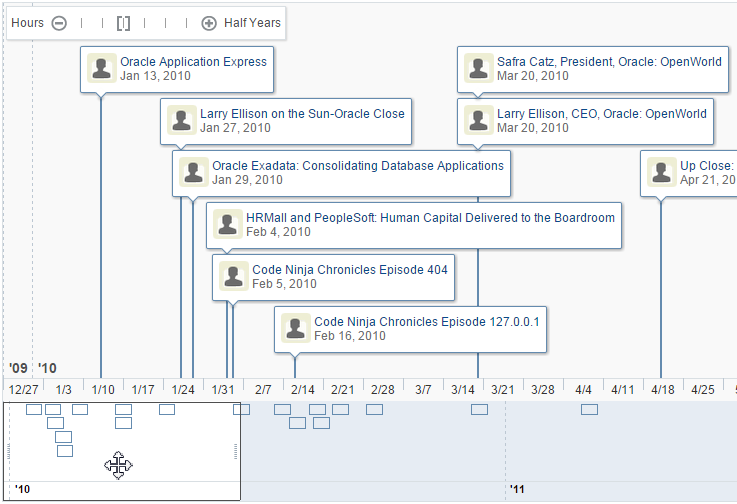Screen dimensions: 737x504
Task: Click the person avatar on Oracle Application Express
Action: click(102, 68)
